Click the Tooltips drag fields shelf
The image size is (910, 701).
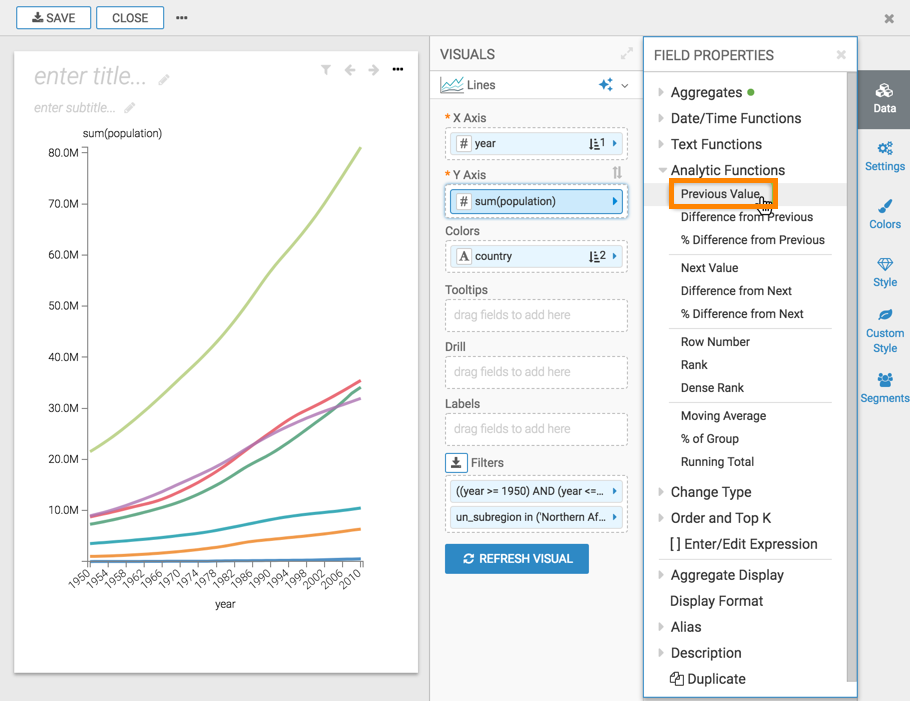(536, 315)
